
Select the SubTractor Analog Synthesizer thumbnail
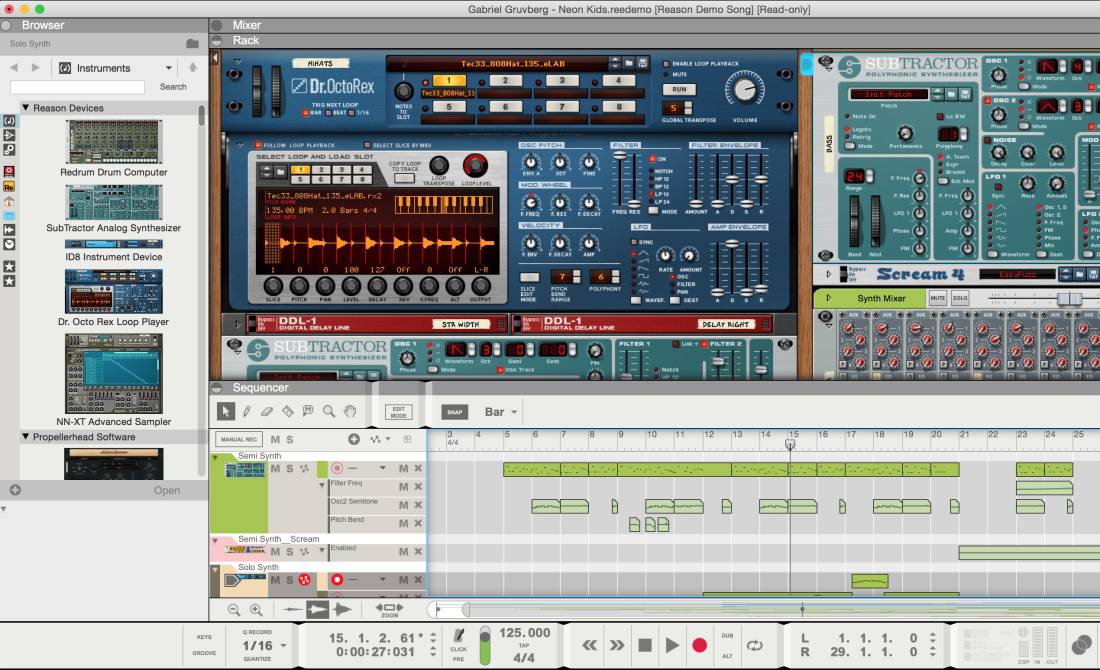tap(114, 202)
